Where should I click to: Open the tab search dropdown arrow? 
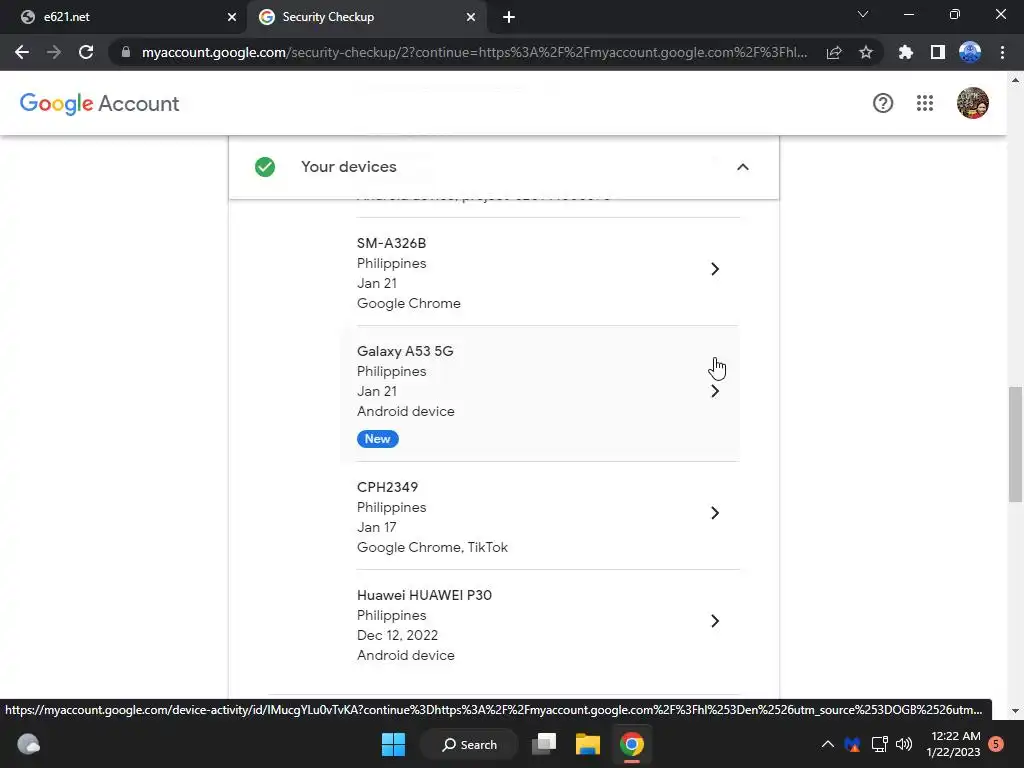pos(863,14)
